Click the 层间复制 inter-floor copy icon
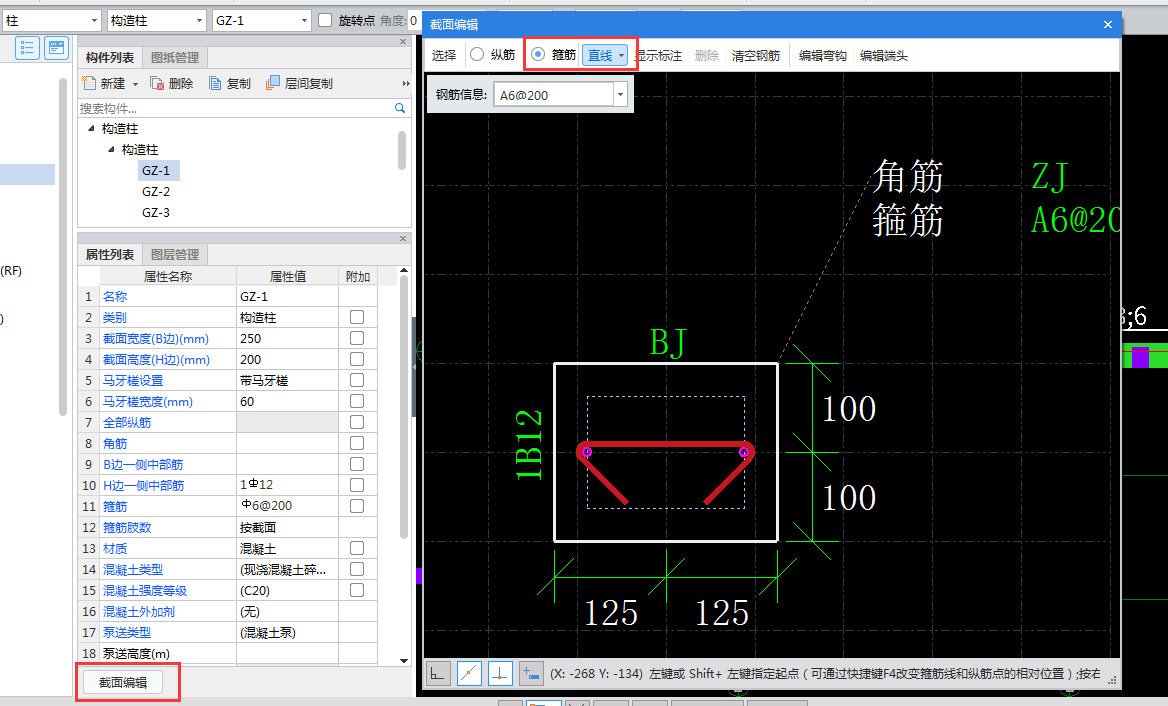Image resolution: width=1168 pixels, height=706 pixels. [273, 83]
